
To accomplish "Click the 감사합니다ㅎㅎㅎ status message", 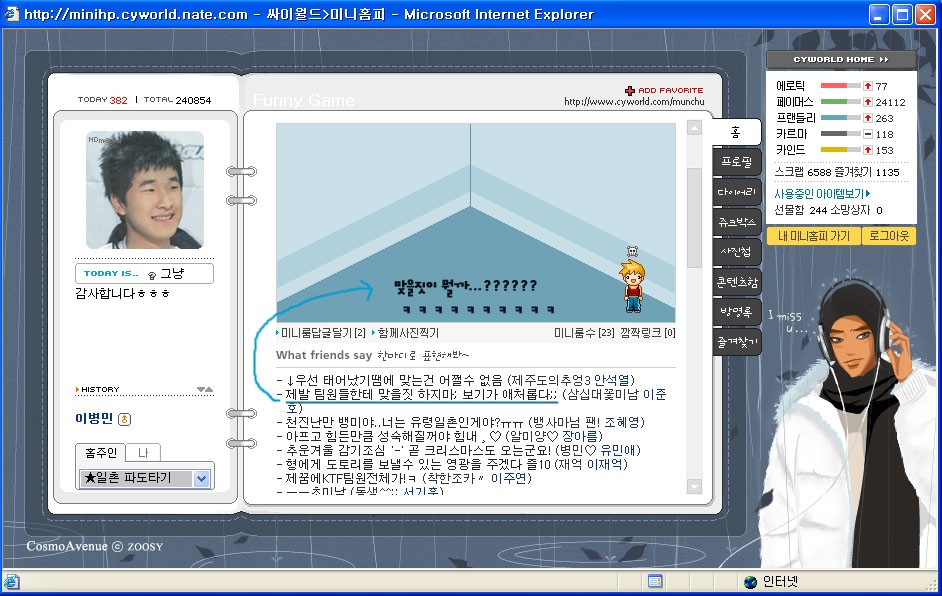I will point(123,293).
